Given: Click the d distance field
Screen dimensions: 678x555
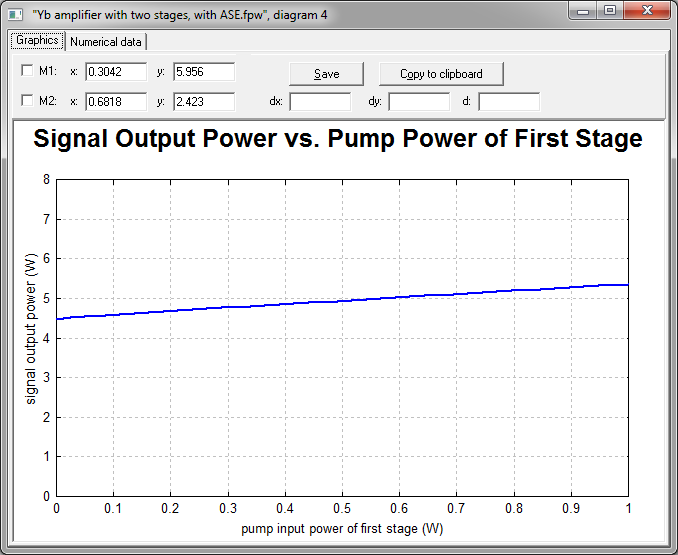Looking at the screenshot, I should coord(509,102).
